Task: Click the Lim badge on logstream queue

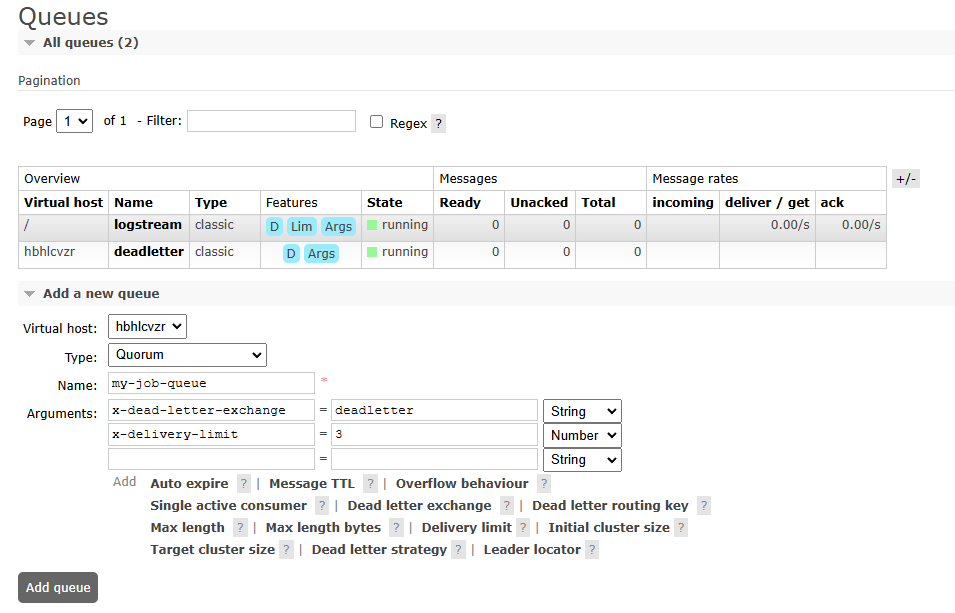Action: click(301, 227)
